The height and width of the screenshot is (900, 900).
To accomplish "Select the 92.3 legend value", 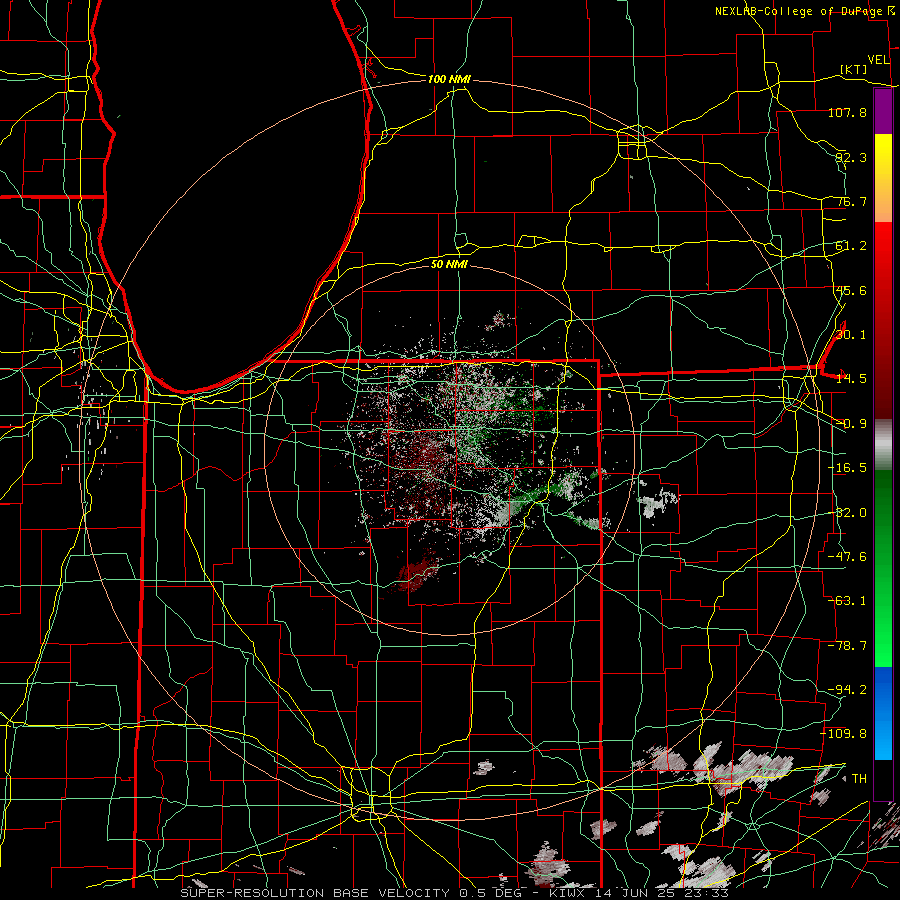I will point(851,157).
